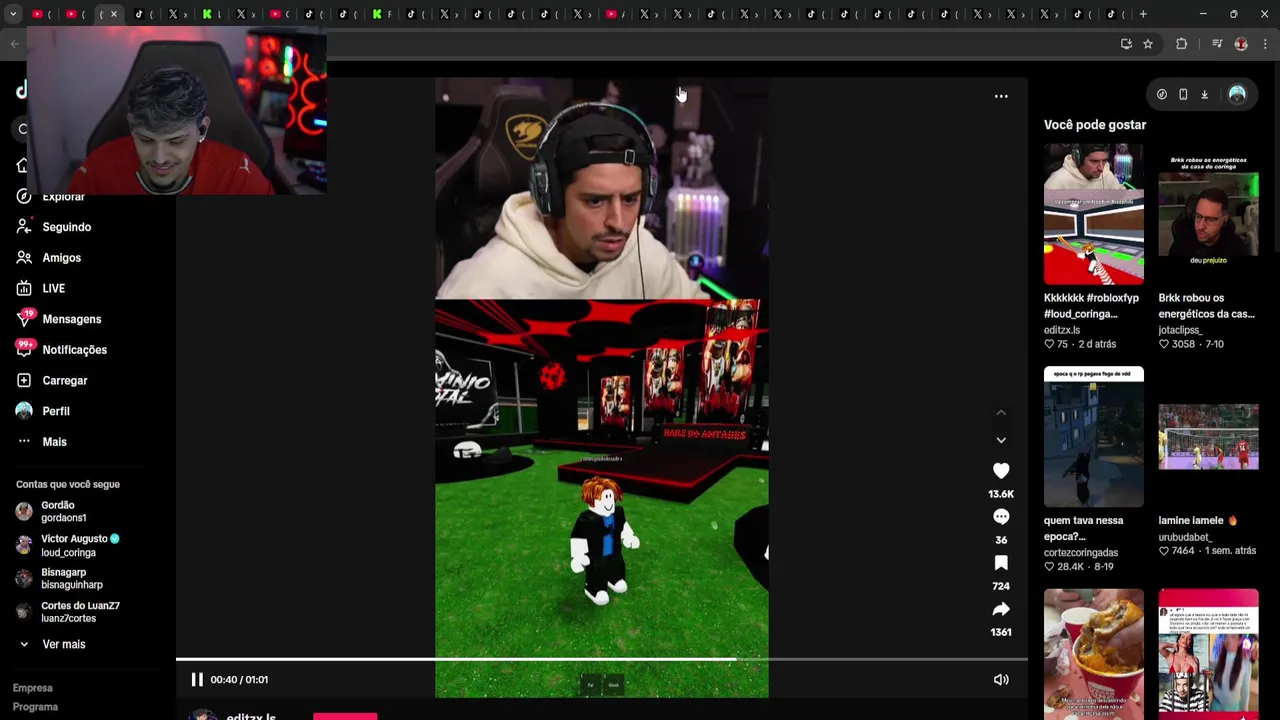The image size is (1280, 720).
Task: Open the three-dot video options menu
Action: (x=1001, y=96)
